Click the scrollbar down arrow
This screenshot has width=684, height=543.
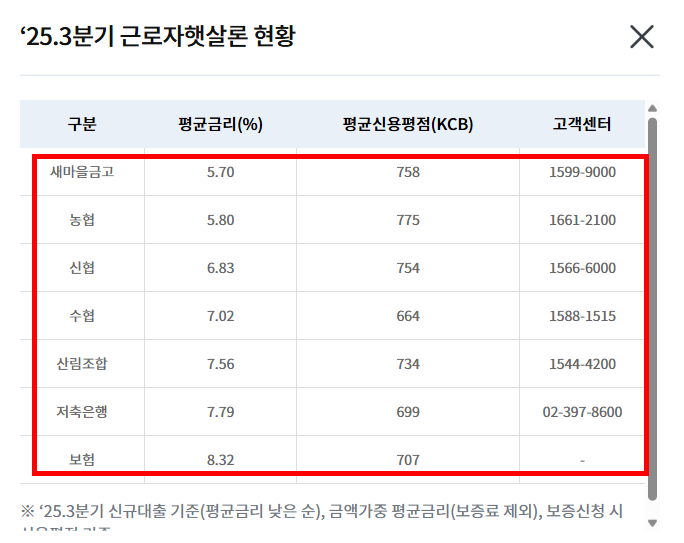(x=653, y=523)
